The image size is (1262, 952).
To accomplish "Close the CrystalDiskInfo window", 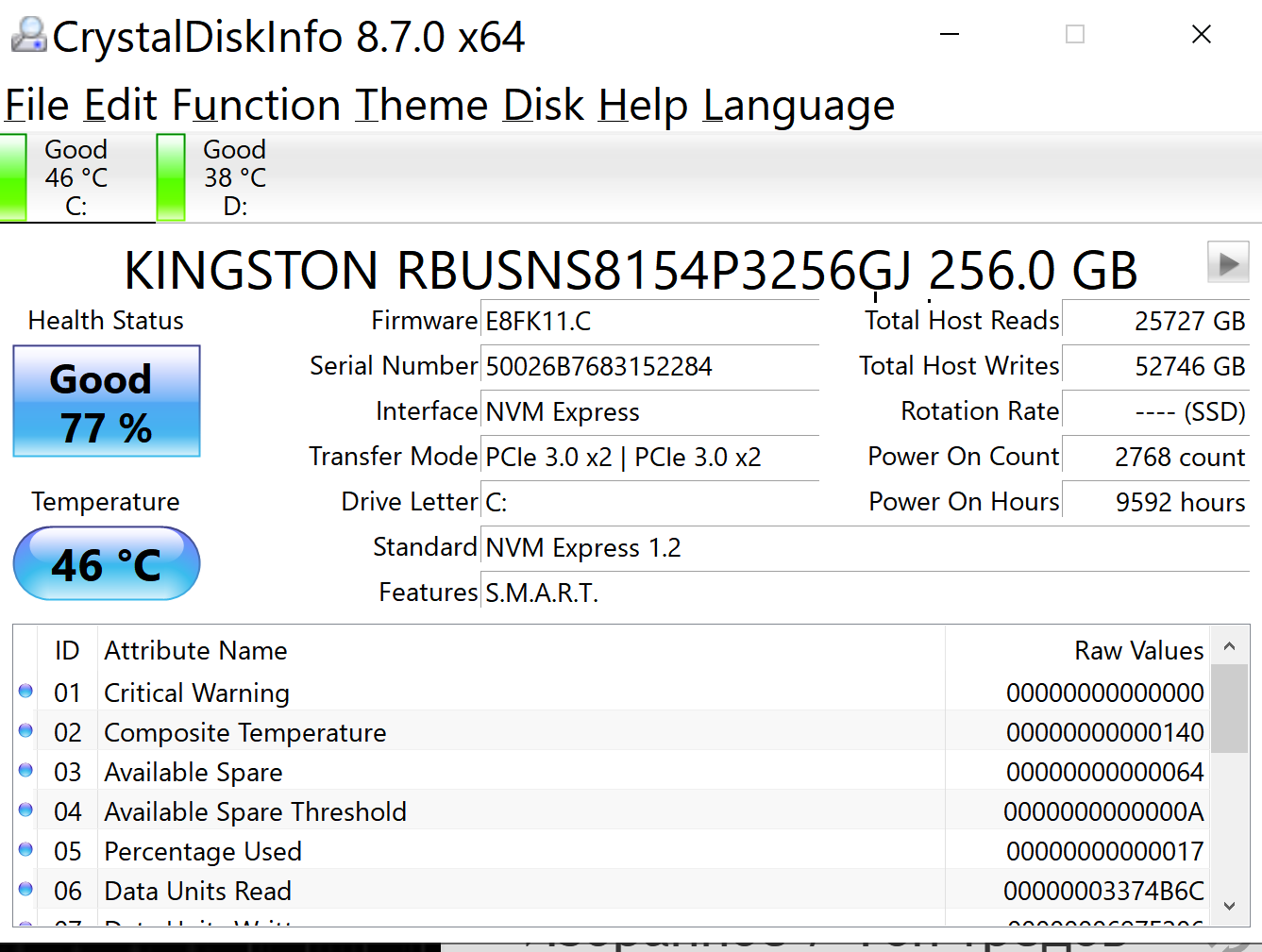I will (x=1202, y=35).
